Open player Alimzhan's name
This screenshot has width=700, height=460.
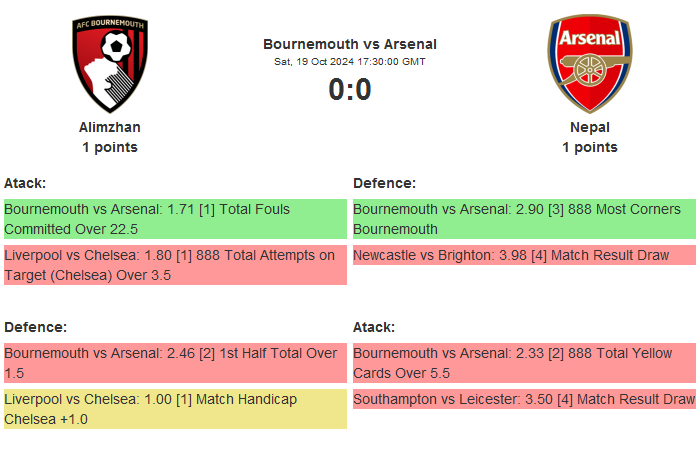(x=110, y=127)
